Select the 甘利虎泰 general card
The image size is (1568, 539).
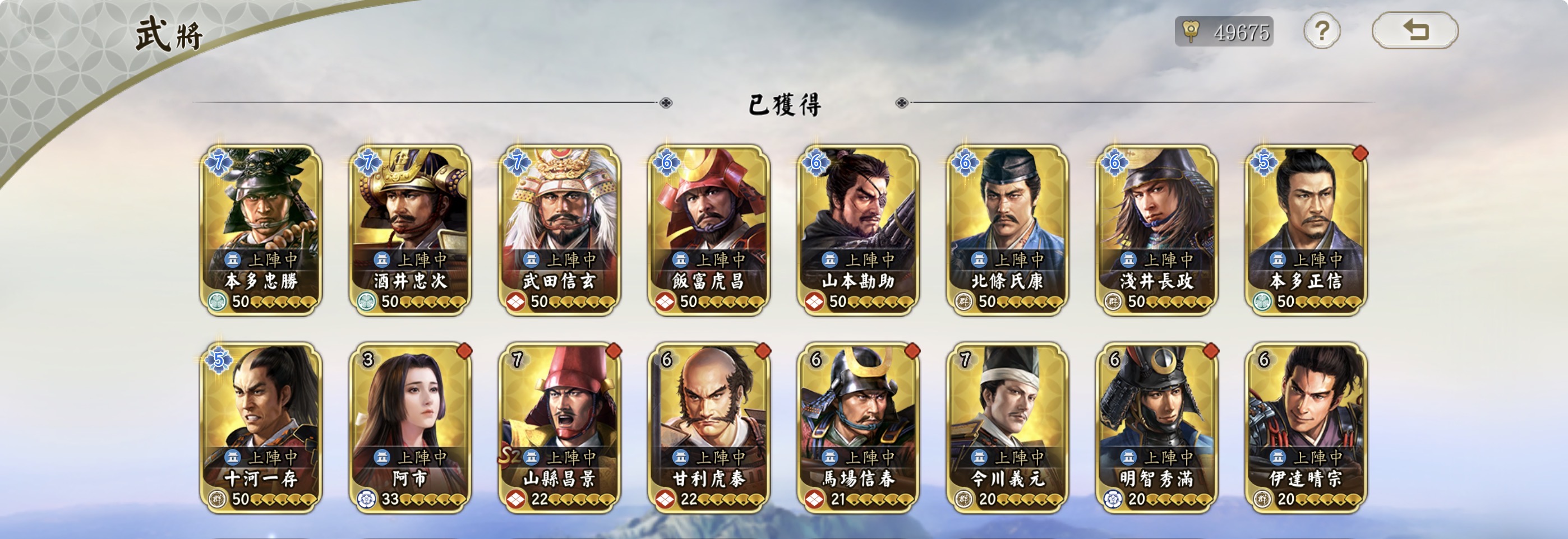708,428
